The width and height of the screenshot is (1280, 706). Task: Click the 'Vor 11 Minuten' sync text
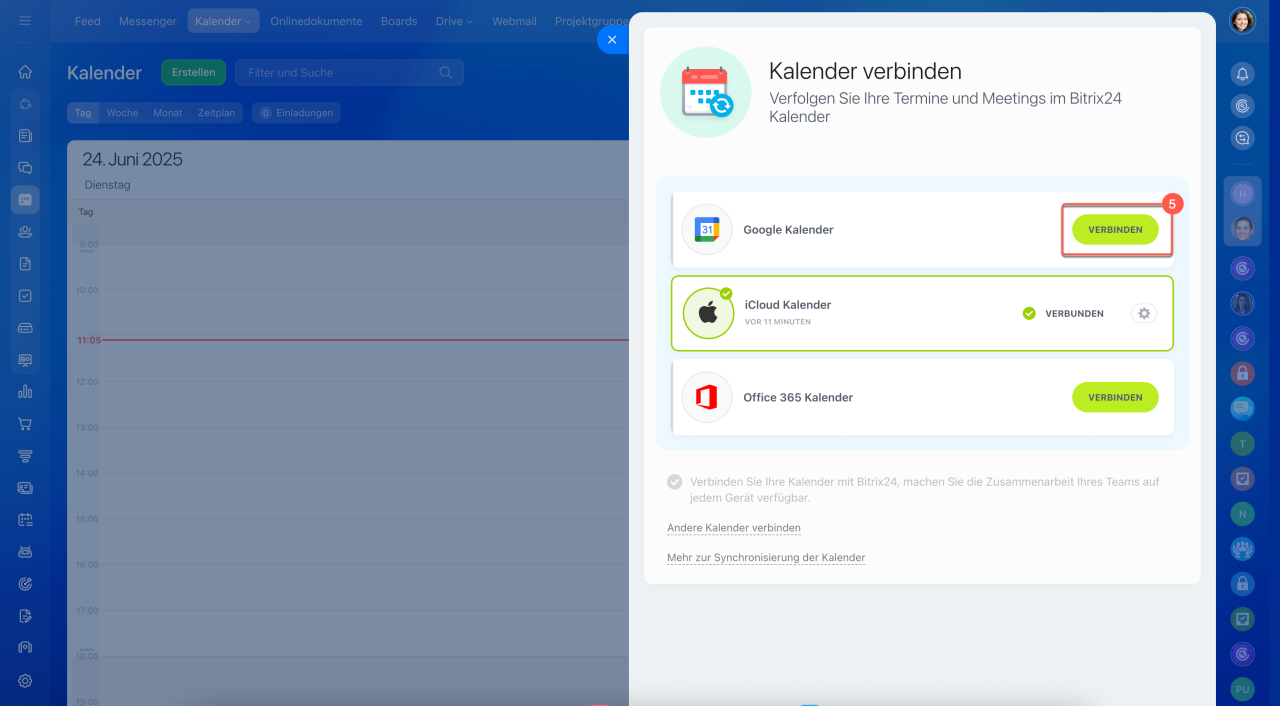click(x=778, y=322)
